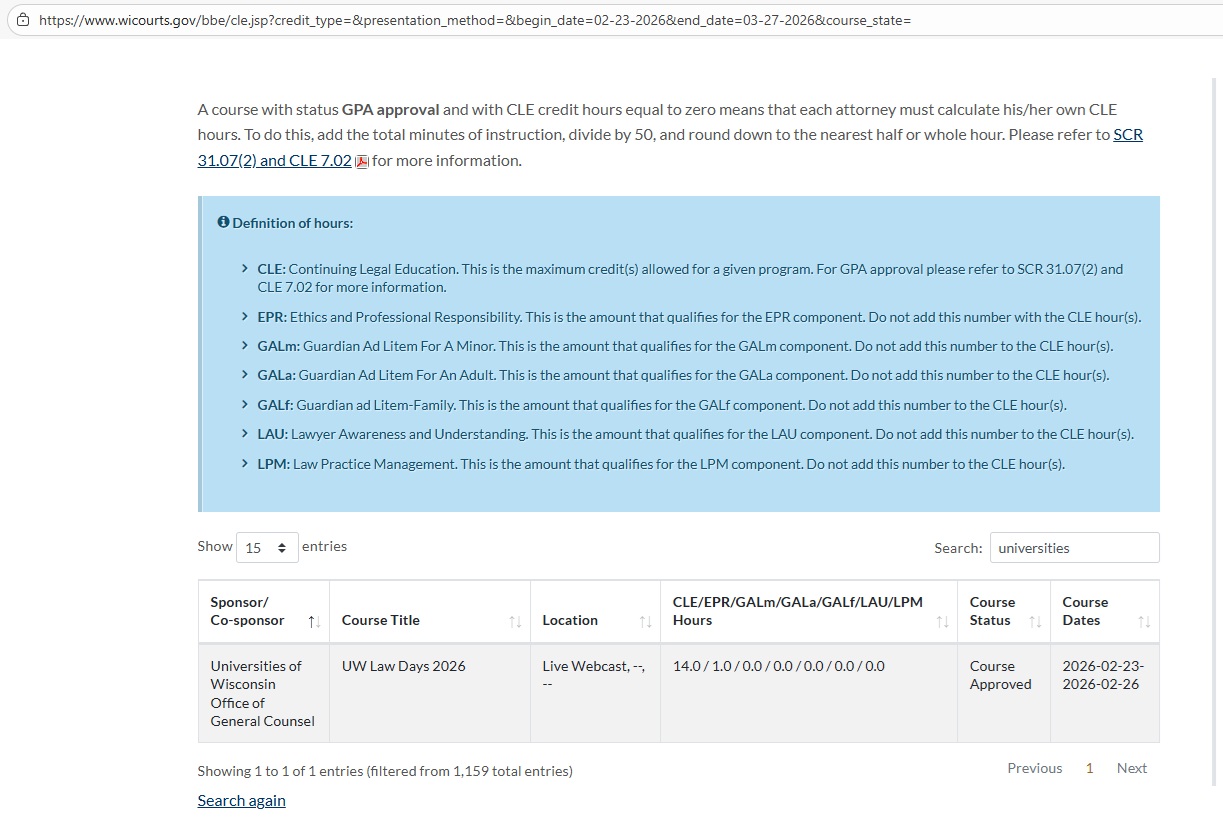Sort by Course Status arrows
Screen dimensions: 1223x821
tap(1035, 622)
